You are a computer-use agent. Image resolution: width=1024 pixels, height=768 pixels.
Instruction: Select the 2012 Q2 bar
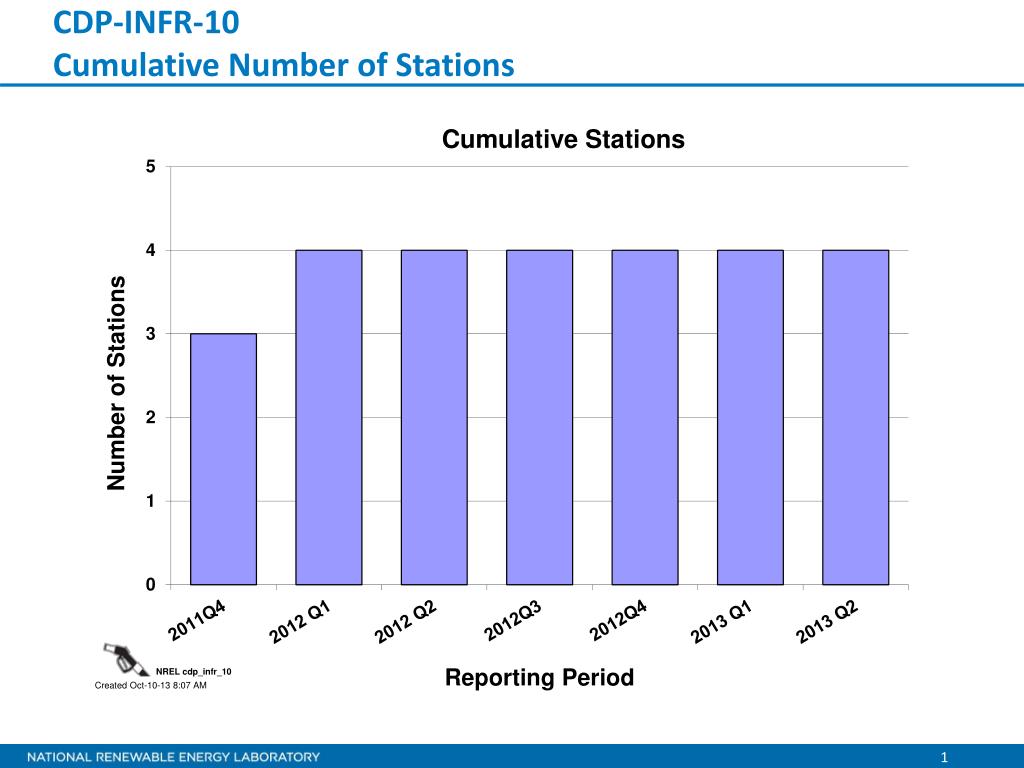tap(434, 417)
